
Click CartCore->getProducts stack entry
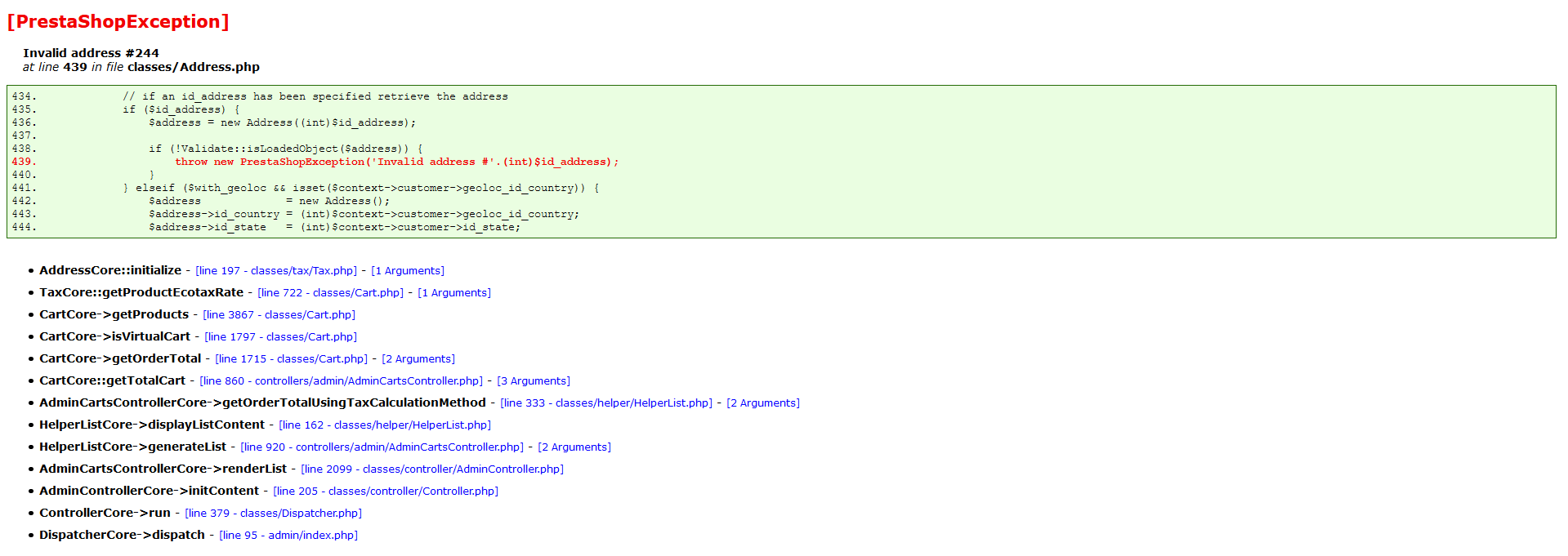pos(114,314)
